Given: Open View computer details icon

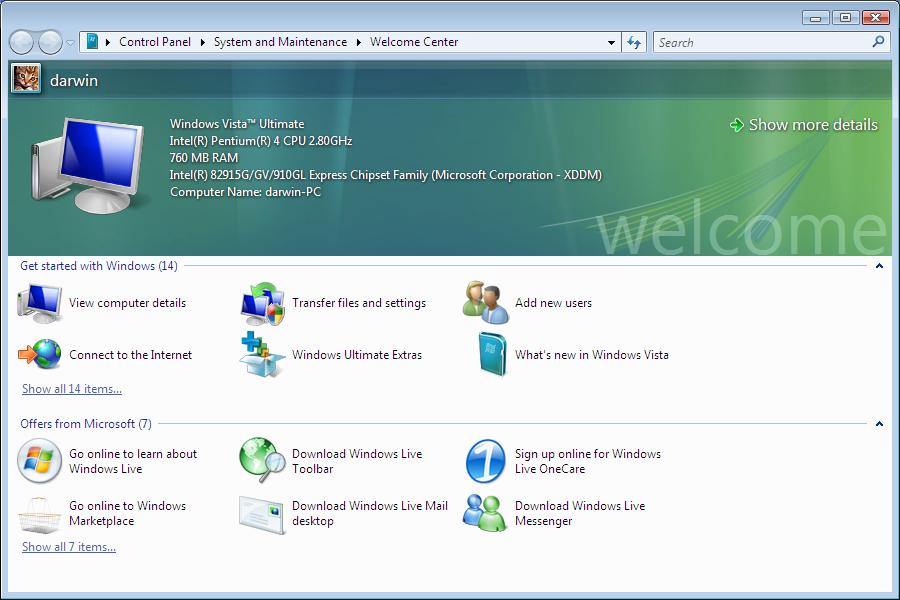Looking at the screenshot, I should point(40,303).
